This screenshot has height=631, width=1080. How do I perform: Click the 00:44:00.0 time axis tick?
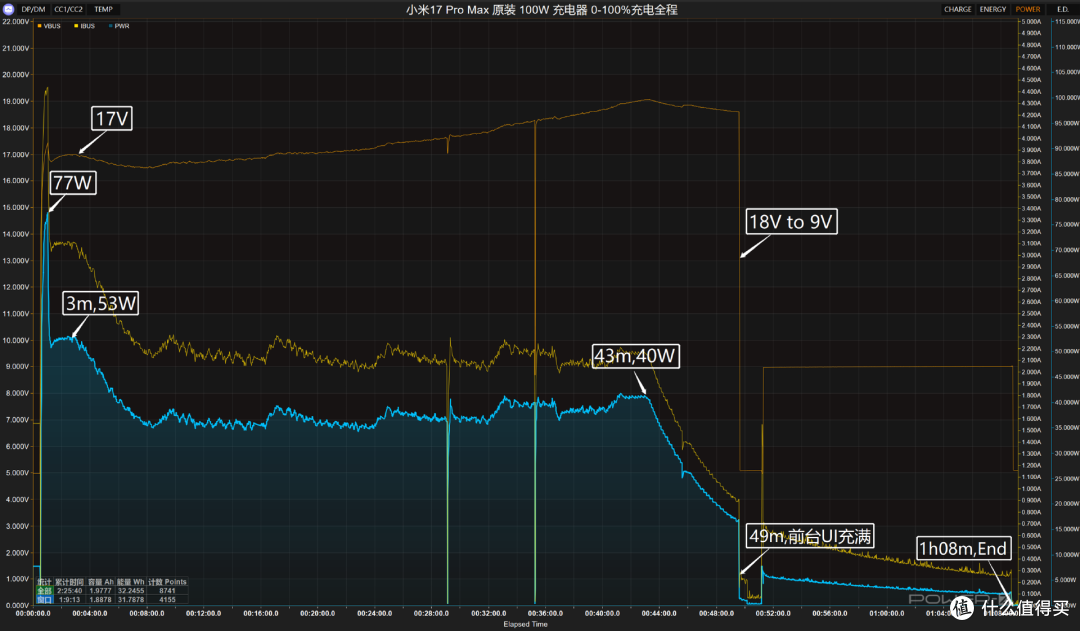(x=659, y=613)
